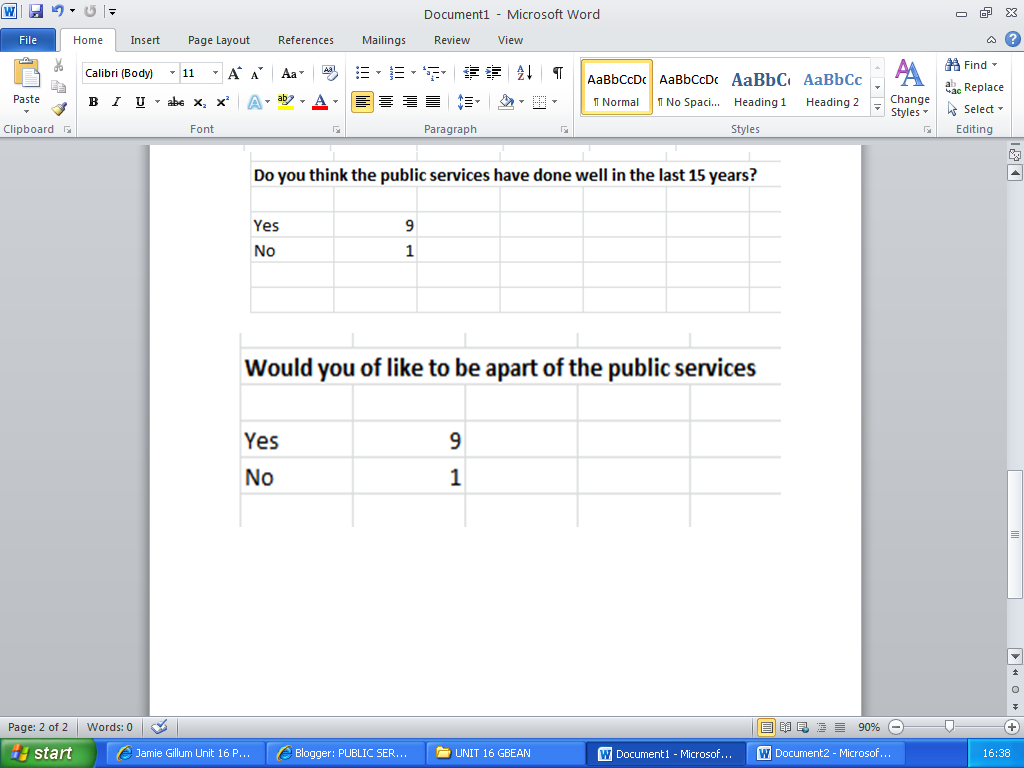Click the Text Effects glowing A icon

tap(254, 102)
